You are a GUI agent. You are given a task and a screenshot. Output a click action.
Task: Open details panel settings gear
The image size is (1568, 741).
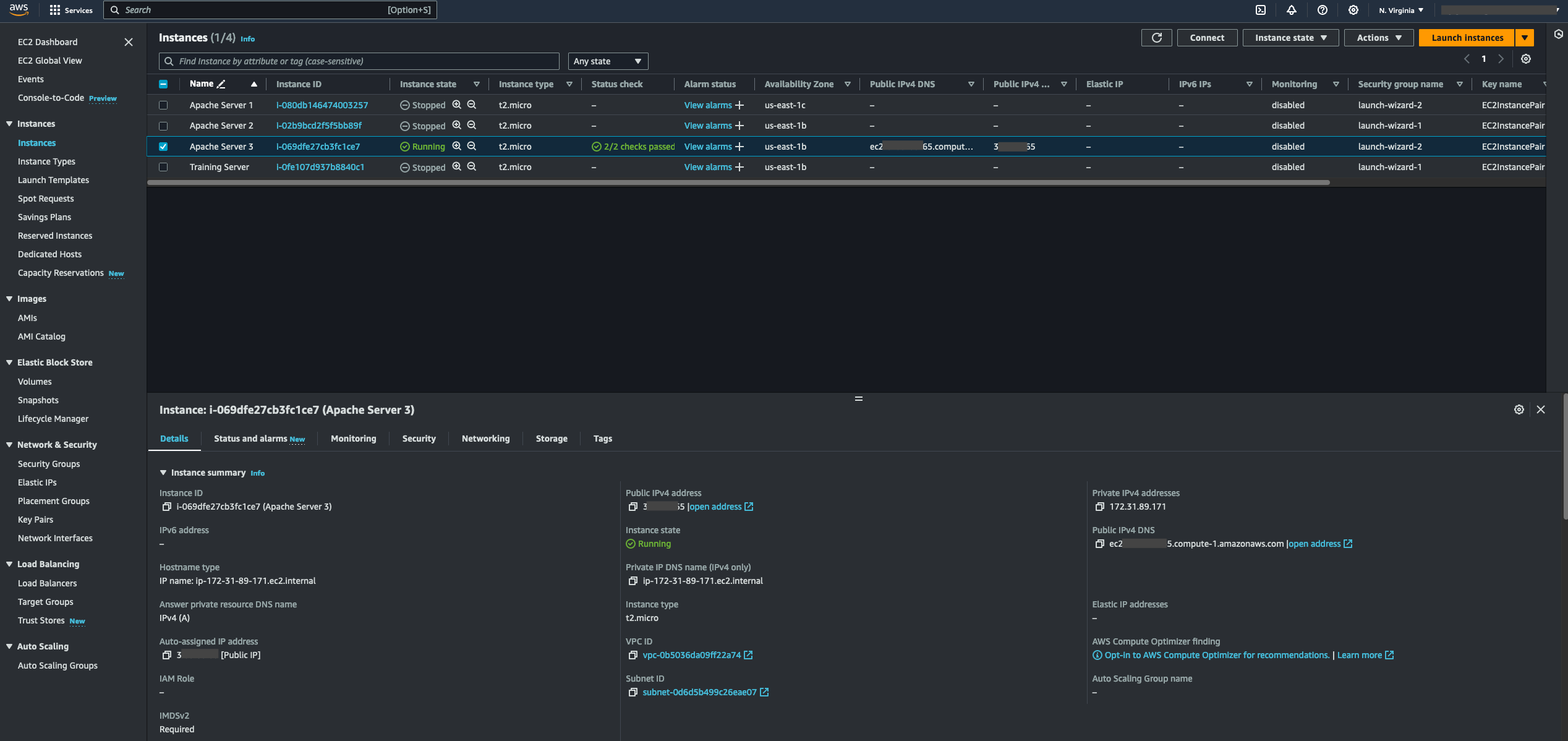pyautogui.click(x=1519, y=409)
